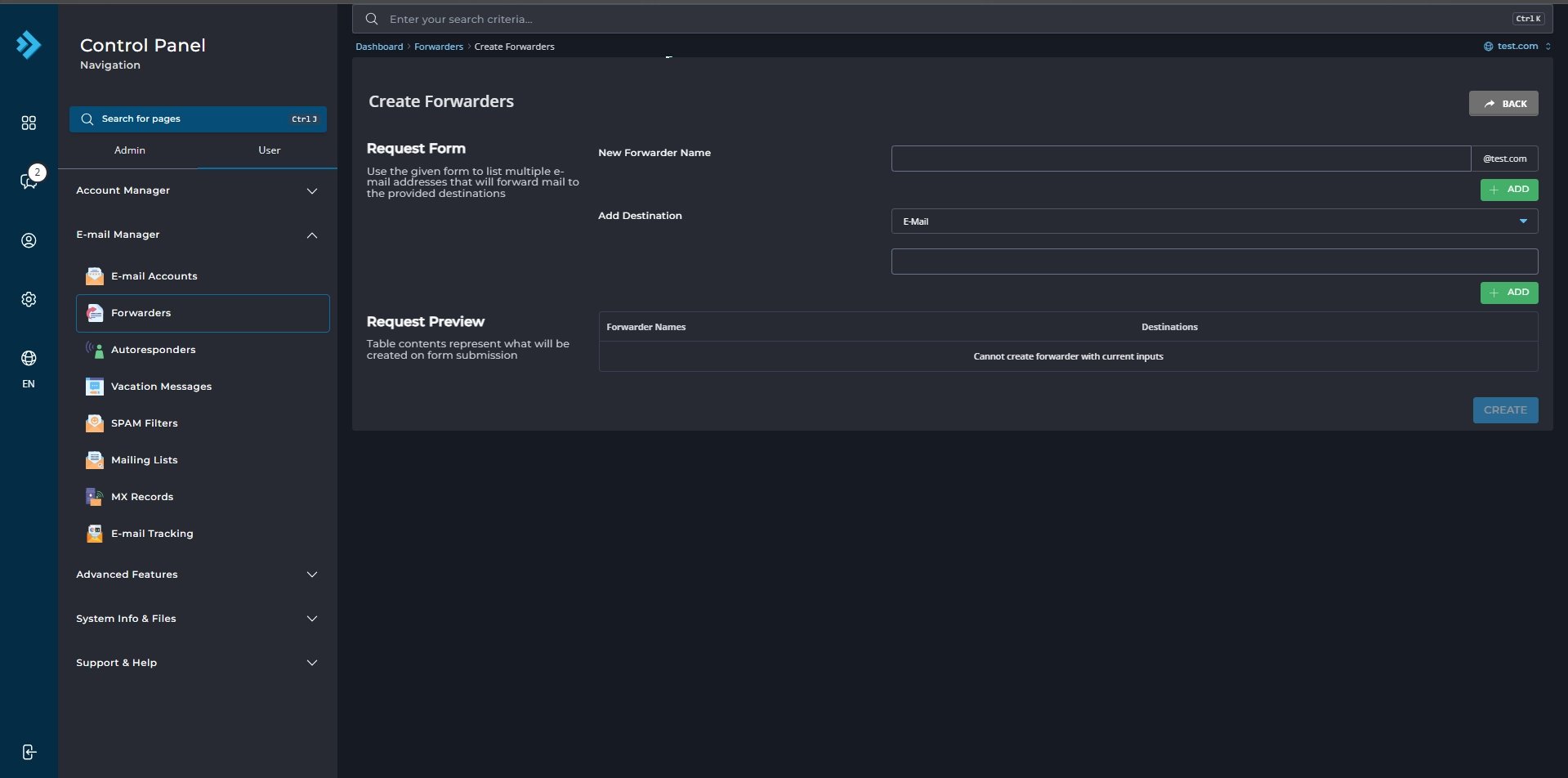Screen dimensions: 1568x778
Task: Click the SPAM Filters icon
Action: (x=95, y=423)
